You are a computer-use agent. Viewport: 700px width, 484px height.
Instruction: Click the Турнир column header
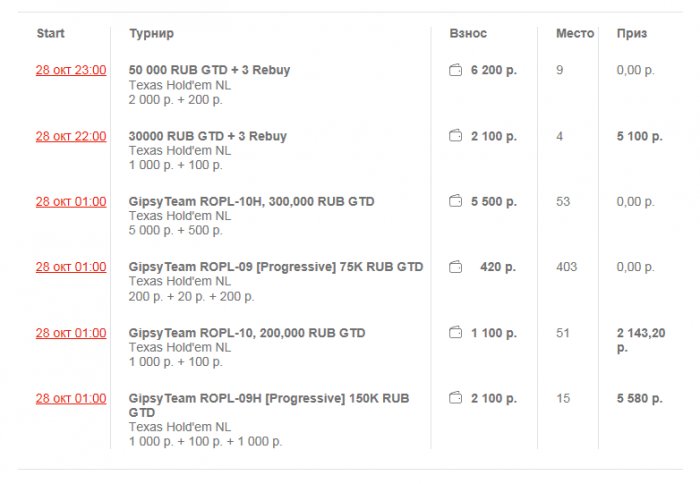click(151, 33)
